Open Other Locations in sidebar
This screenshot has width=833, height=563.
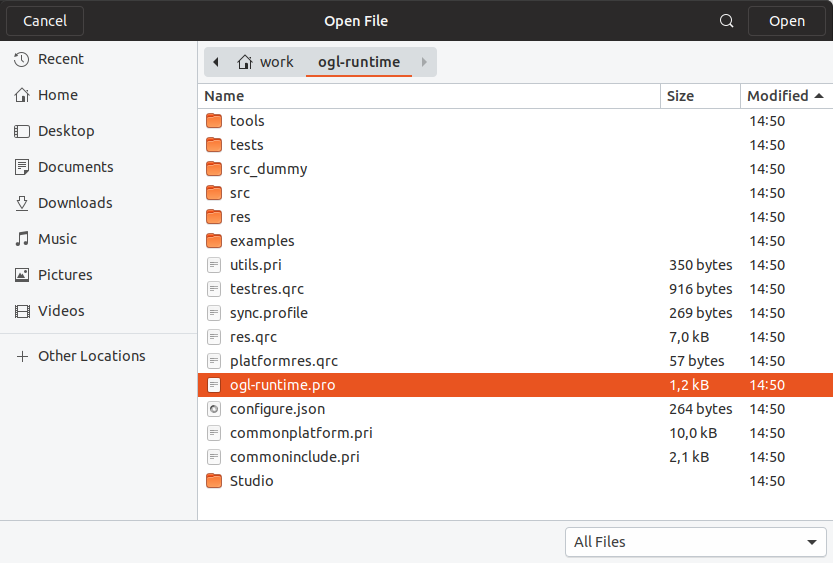[x=91, y=356]
